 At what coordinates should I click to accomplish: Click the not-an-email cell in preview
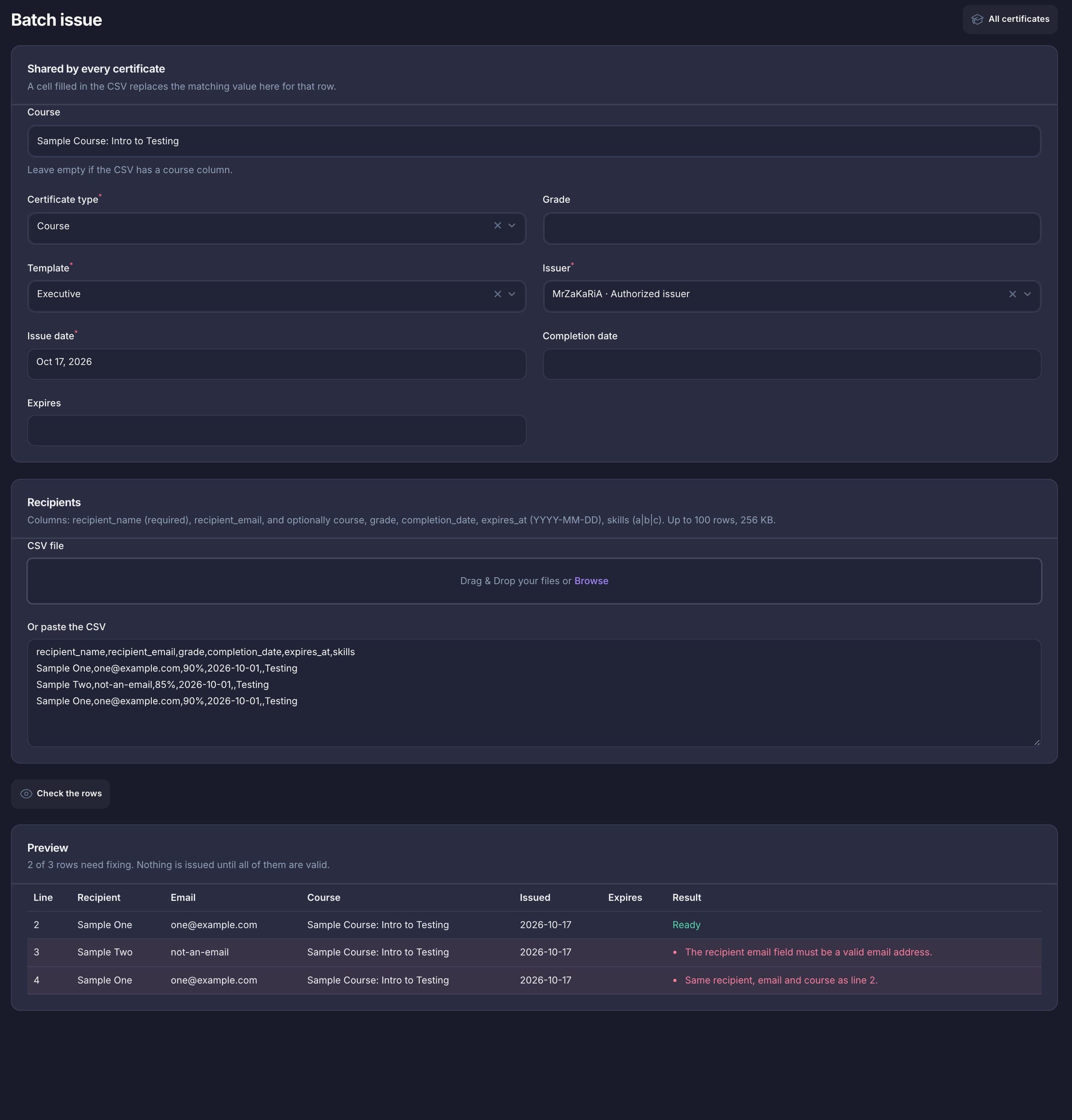click(x=199, y=952)
